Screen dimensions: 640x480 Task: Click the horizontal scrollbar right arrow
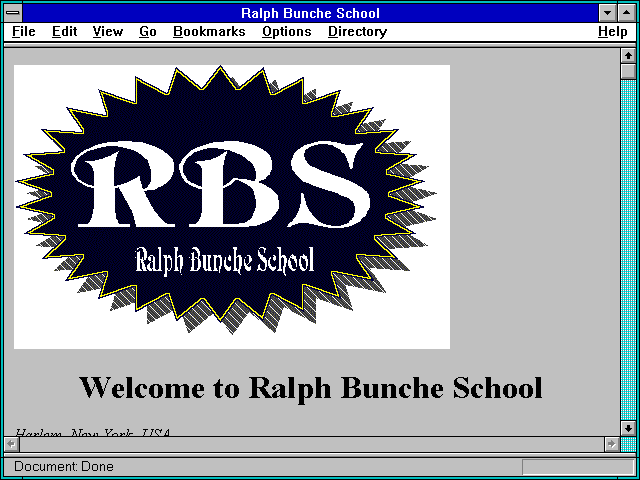click(611, 444)
